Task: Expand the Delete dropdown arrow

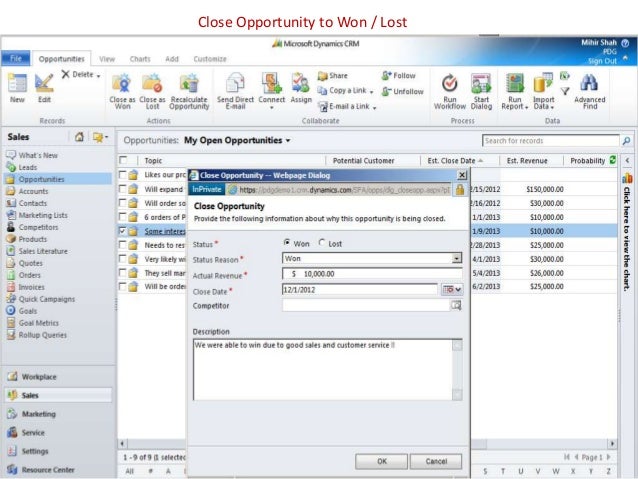Action: 98,76
